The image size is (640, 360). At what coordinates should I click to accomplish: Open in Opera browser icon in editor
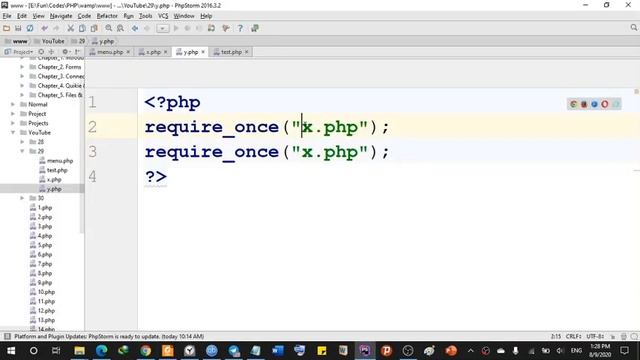point(605,104)
